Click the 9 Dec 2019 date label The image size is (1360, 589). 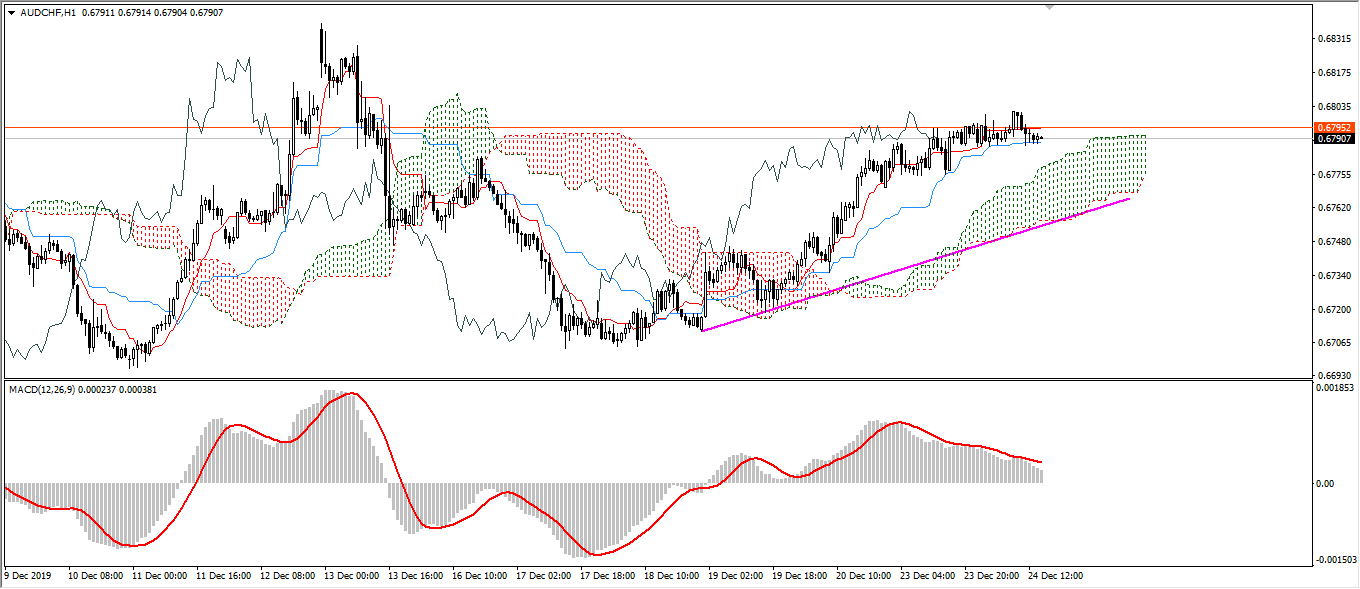(29, 577)
